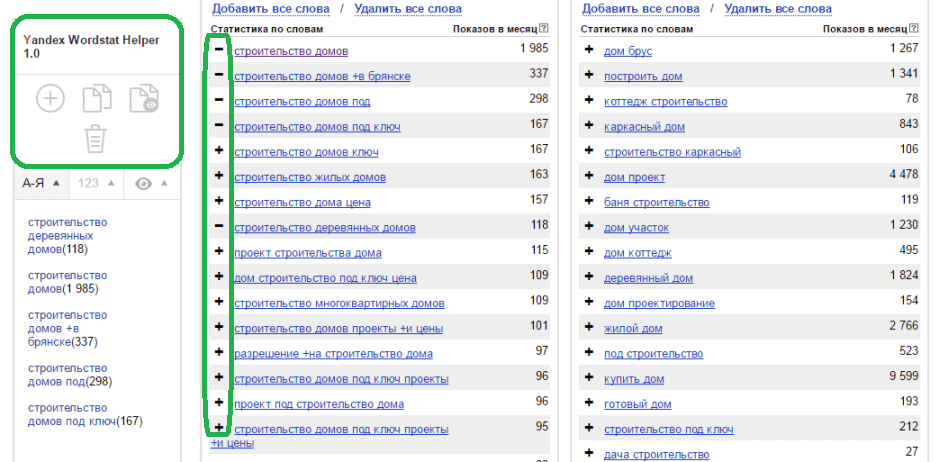Select 'строительство домов под(298)' in helper list
The image size is (939, 462).
70,375
